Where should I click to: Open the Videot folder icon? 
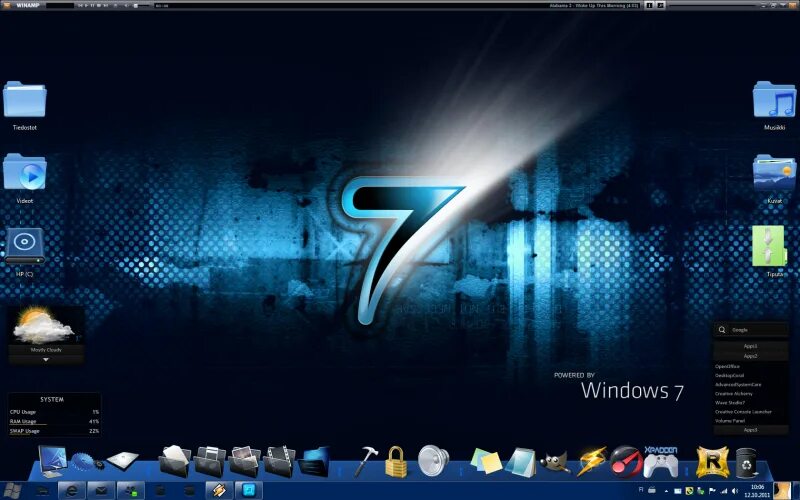[x=24, y=172]
